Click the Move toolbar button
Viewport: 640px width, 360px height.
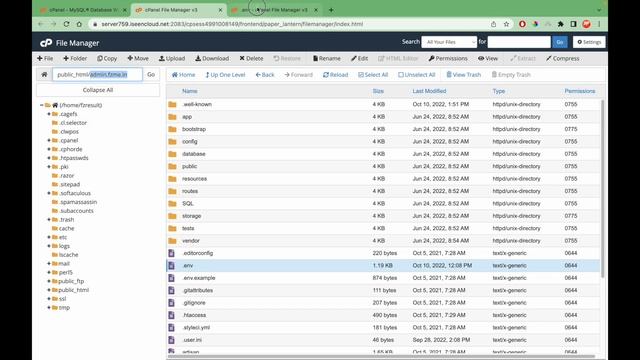pos(138,58)
